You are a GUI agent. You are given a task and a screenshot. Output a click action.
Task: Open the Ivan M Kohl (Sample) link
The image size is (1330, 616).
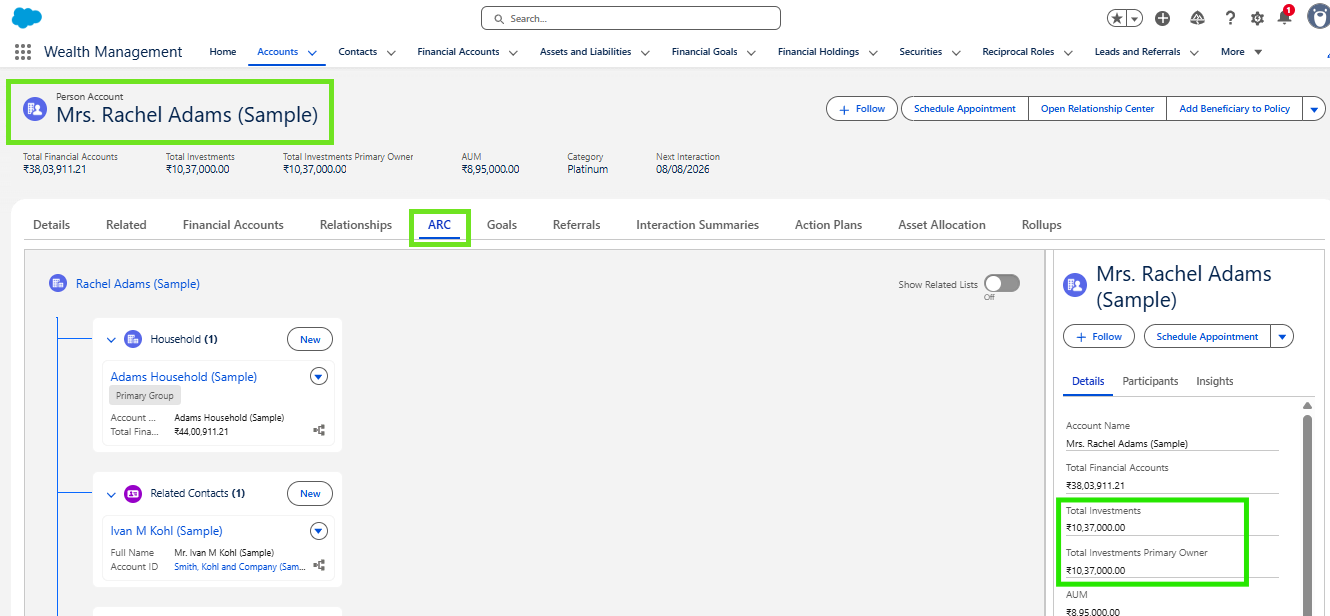pyautogui.click(x=166, y=531)
